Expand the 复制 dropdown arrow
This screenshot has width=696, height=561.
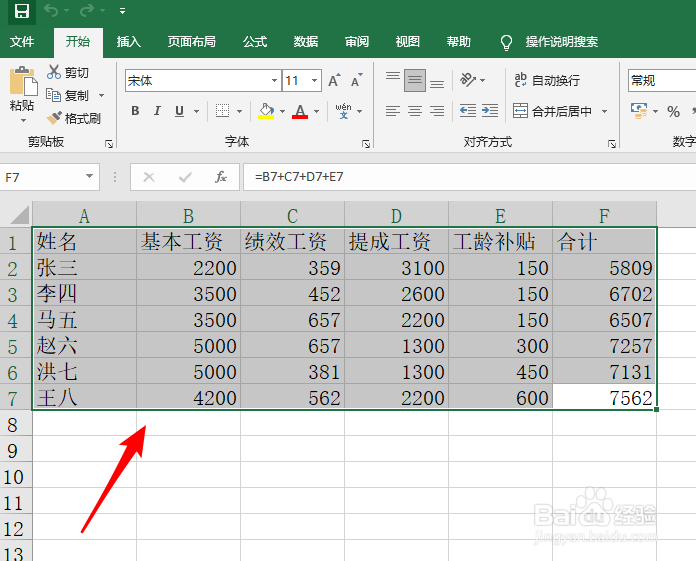coord(101,95)
